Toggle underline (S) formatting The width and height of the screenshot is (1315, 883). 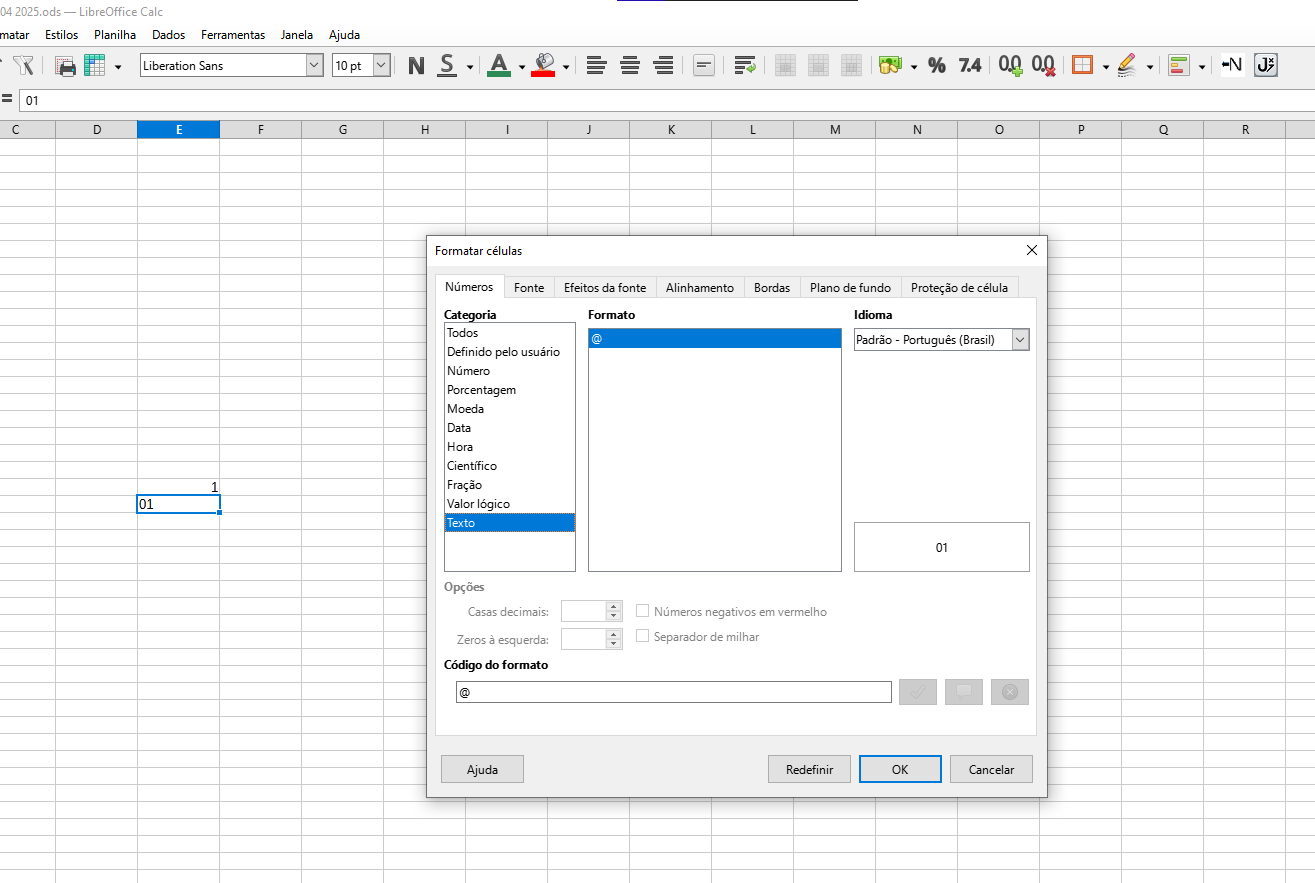448,66
